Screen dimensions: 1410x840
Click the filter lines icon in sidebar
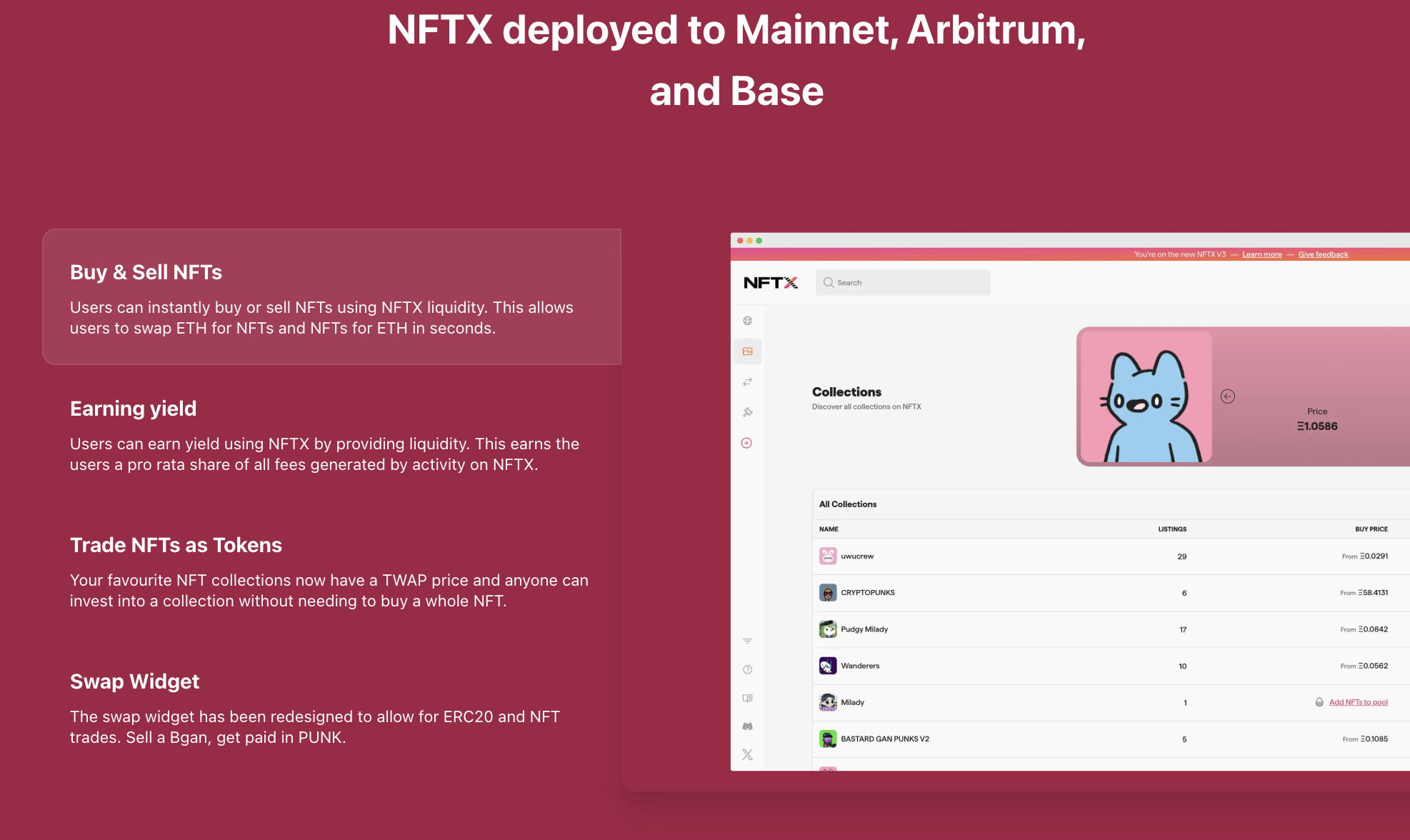point(747,641)
